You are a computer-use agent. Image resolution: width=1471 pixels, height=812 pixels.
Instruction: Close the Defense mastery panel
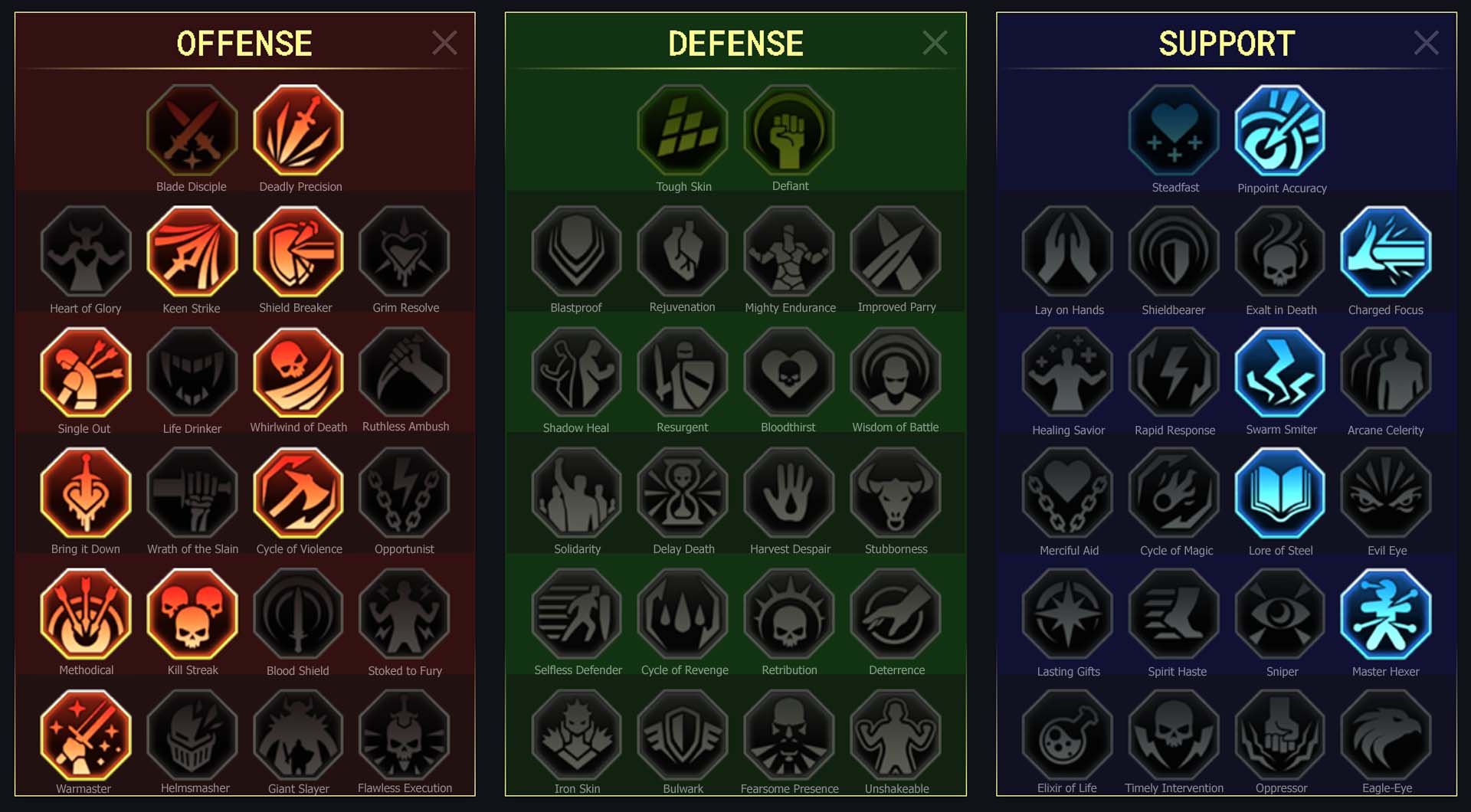pyautogui.click(x=935, y=43)
